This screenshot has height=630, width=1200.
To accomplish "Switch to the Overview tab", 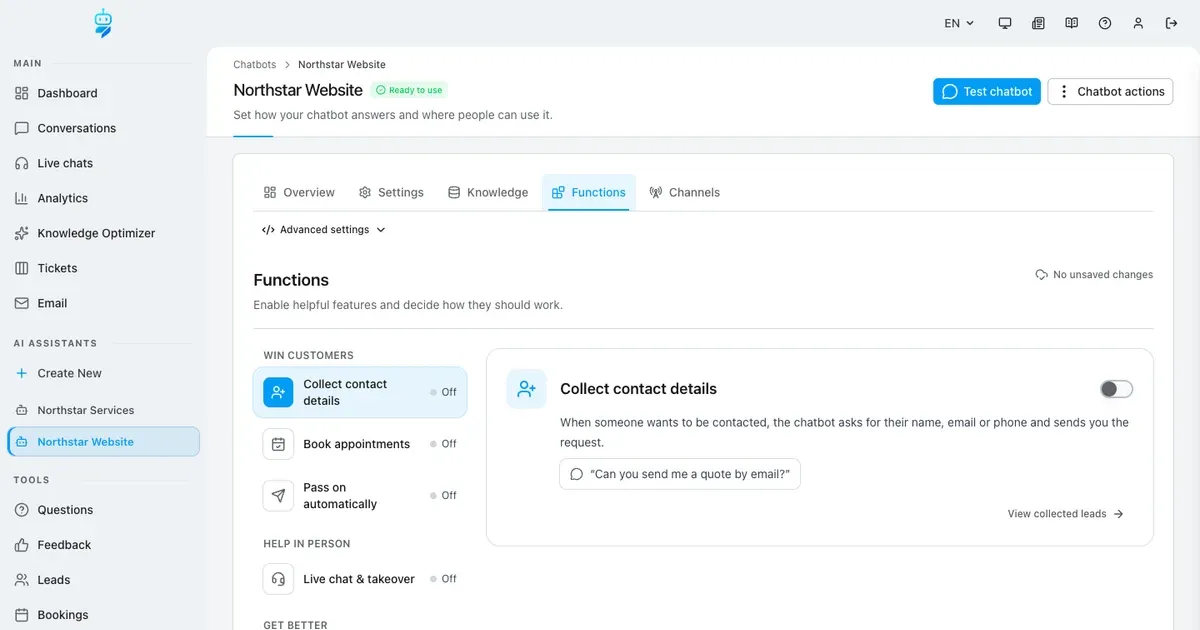I will tap(299, 192).
